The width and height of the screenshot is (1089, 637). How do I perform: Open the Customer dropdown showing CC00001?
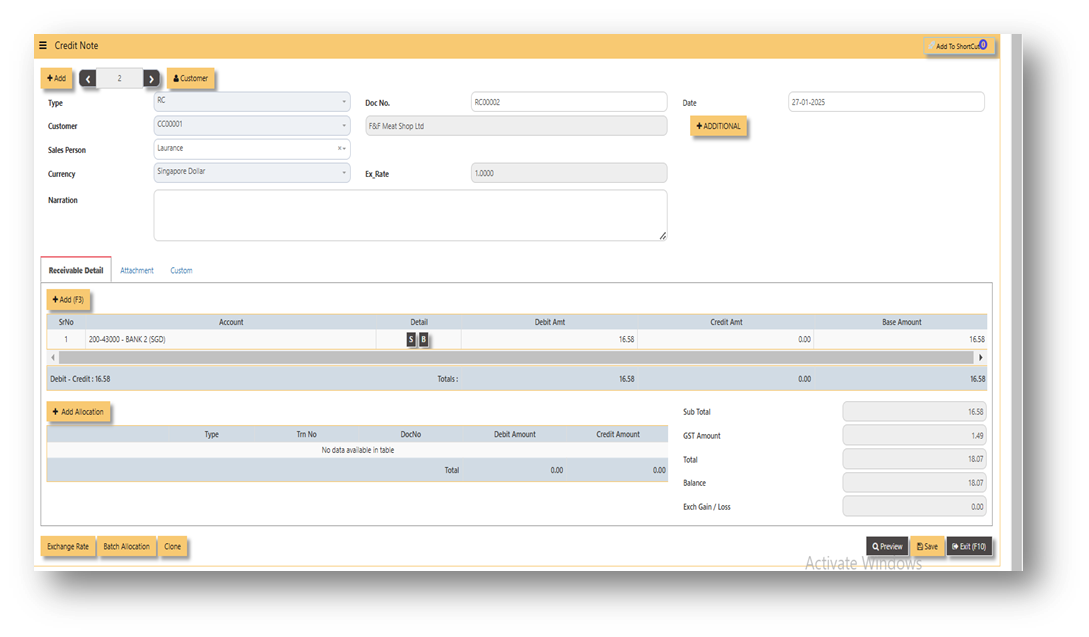click(251, 125)
